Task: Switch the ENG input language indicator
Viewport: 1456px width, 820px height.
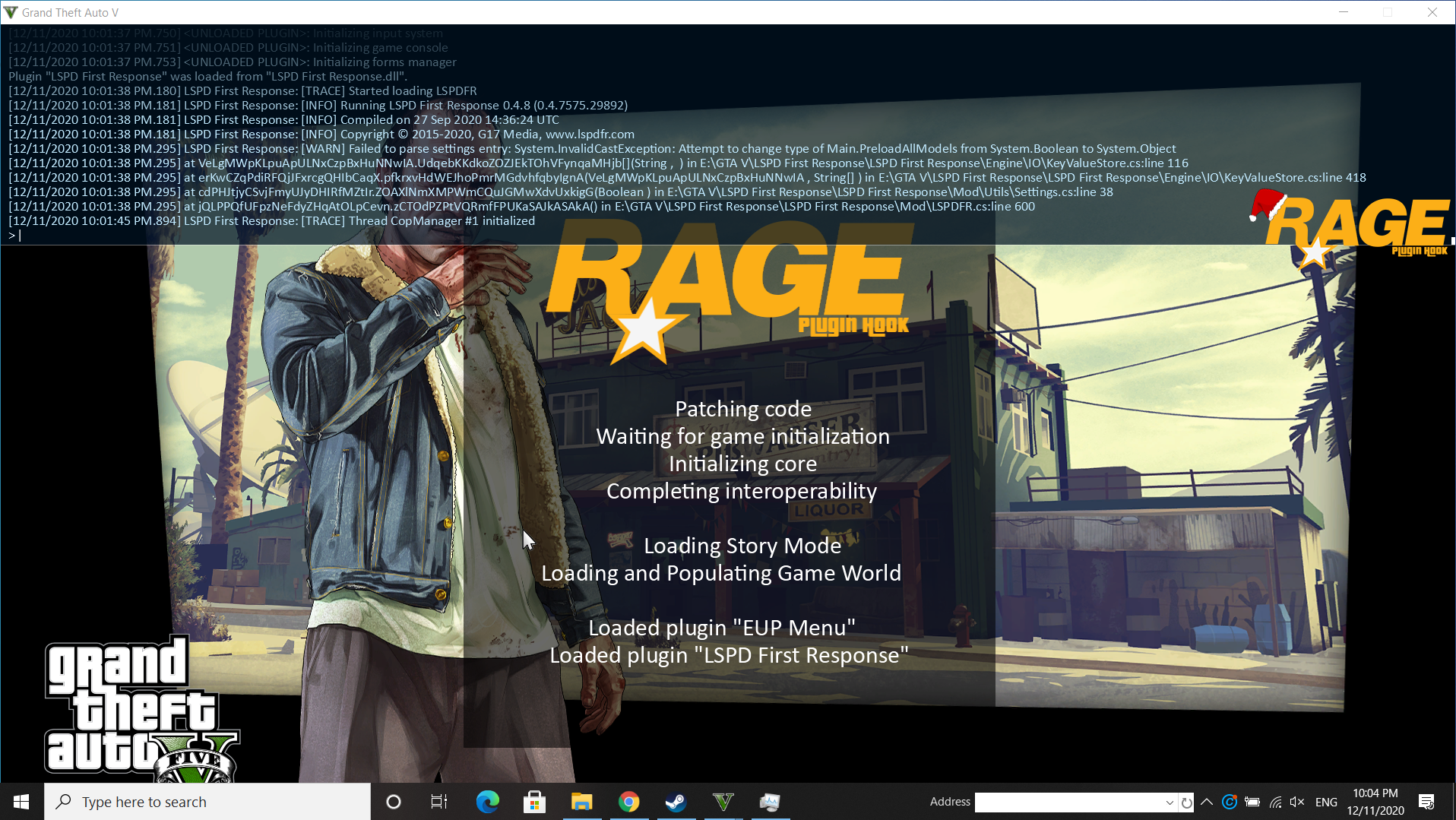Action: tap(1326, 802)
